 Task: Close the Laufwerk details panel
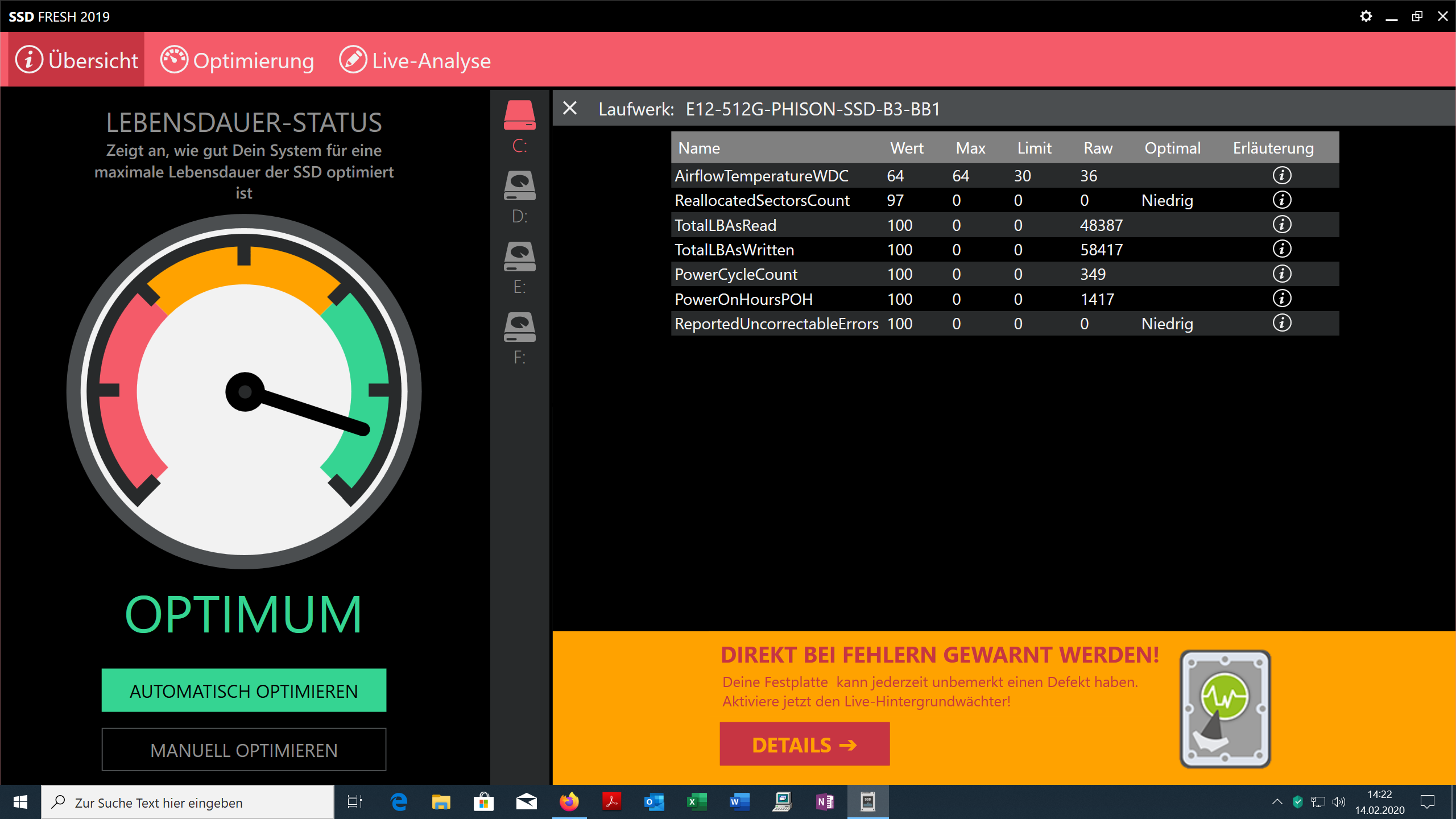pos(569,108)
